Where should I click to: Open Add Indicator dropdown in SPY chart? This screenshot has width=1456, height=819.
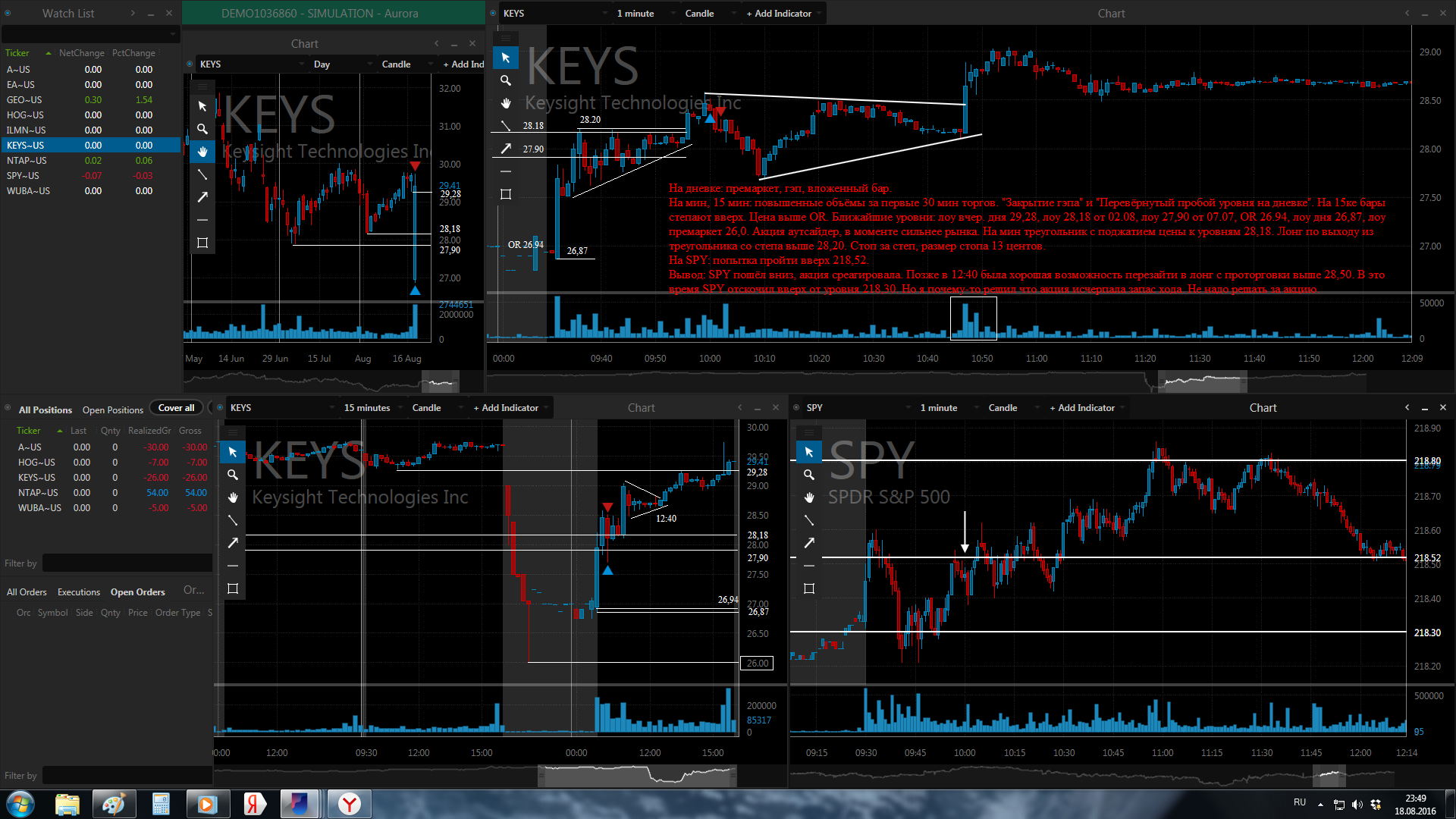coord(1086,407)
